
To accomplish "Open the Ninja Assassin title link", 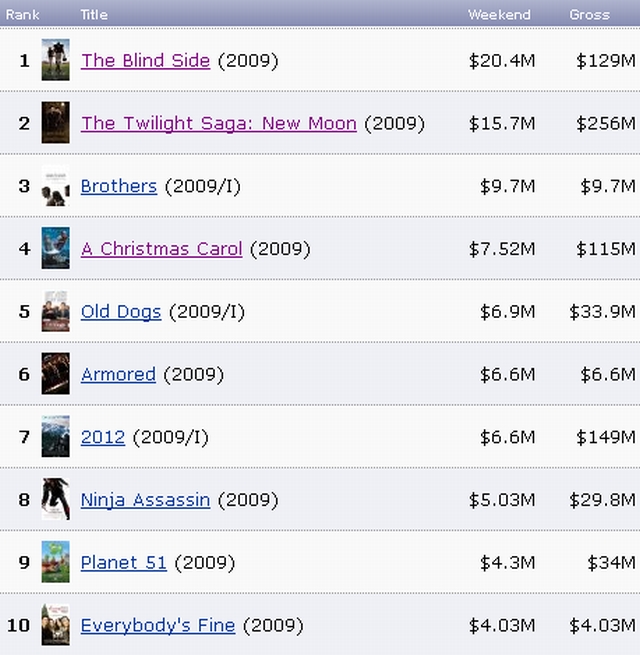I will 145,499.
